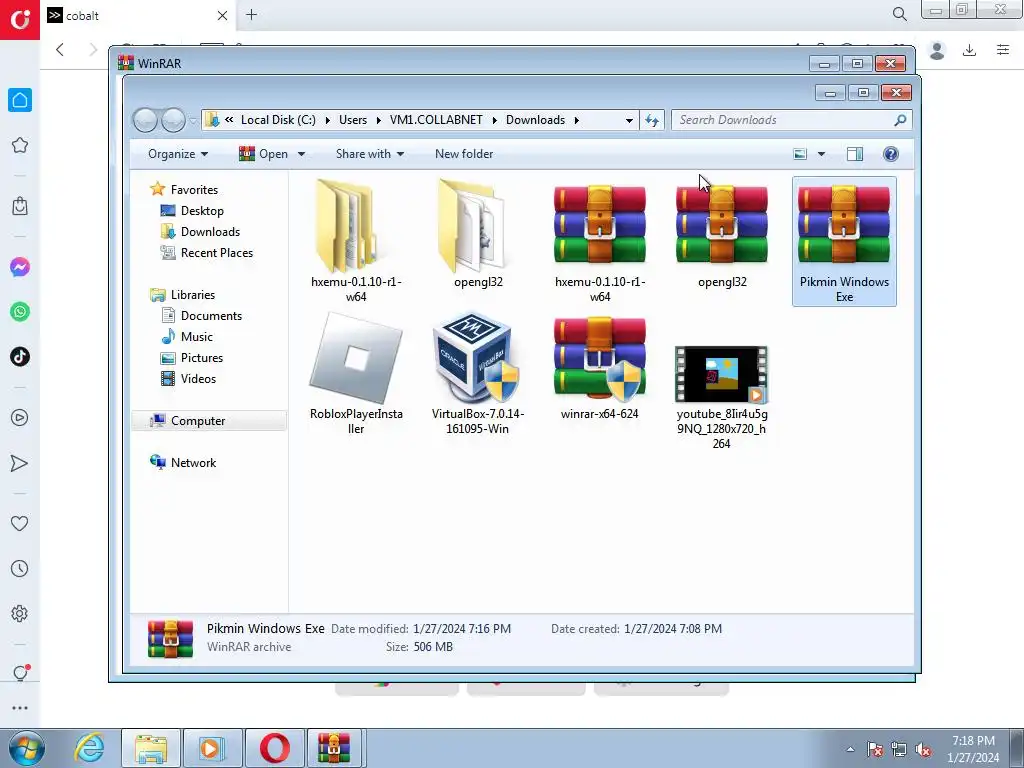Open a new Opera tab
The image size is (1024, 768).
pyautogui.click(x=251, y=14)
